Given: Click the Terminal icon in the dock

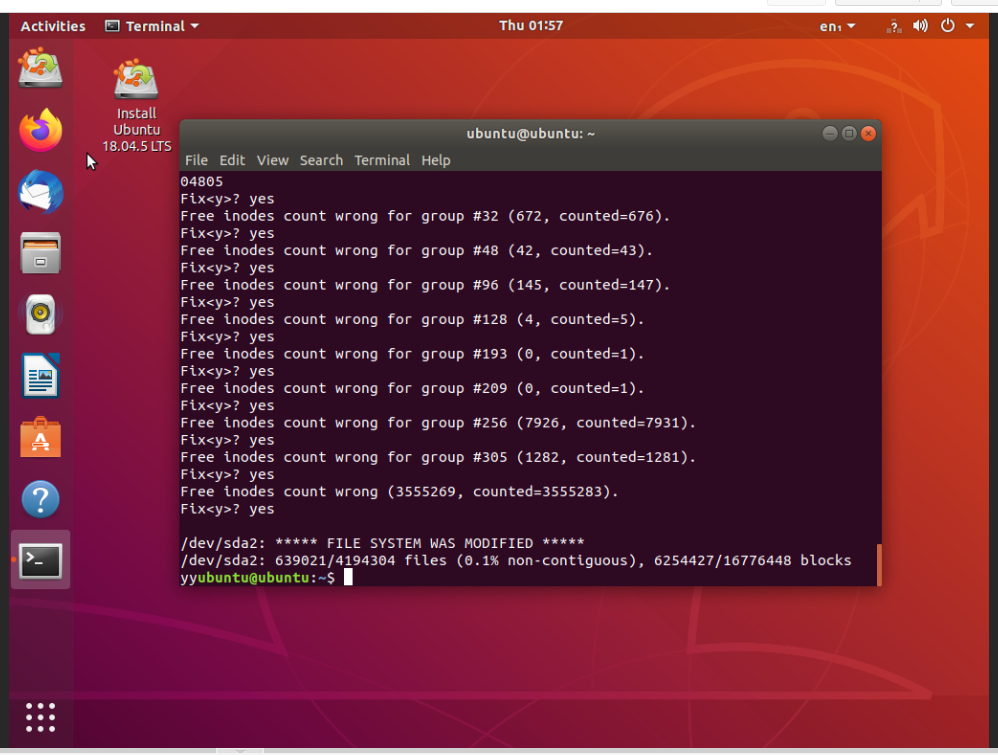Looking at the screenshot, I should coord(41,561).
